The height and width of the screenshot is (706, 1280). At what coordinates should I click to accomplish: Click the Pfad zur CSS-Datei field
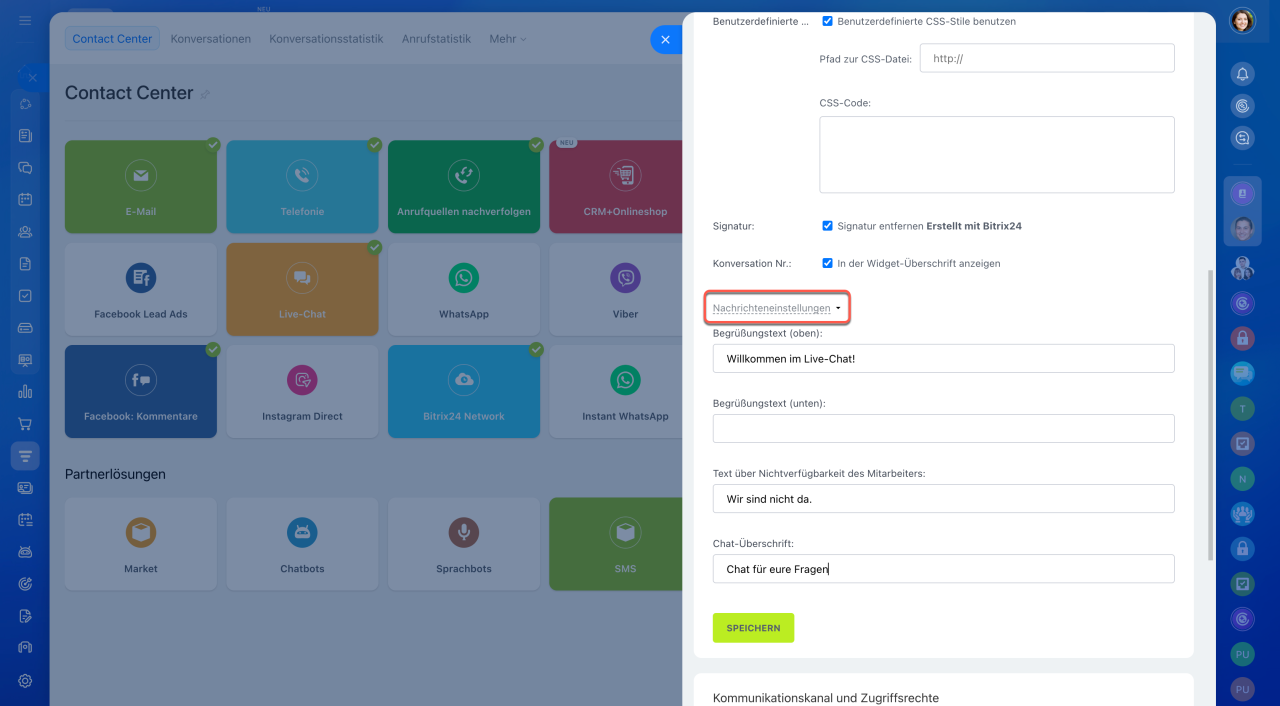(1046, 58)
